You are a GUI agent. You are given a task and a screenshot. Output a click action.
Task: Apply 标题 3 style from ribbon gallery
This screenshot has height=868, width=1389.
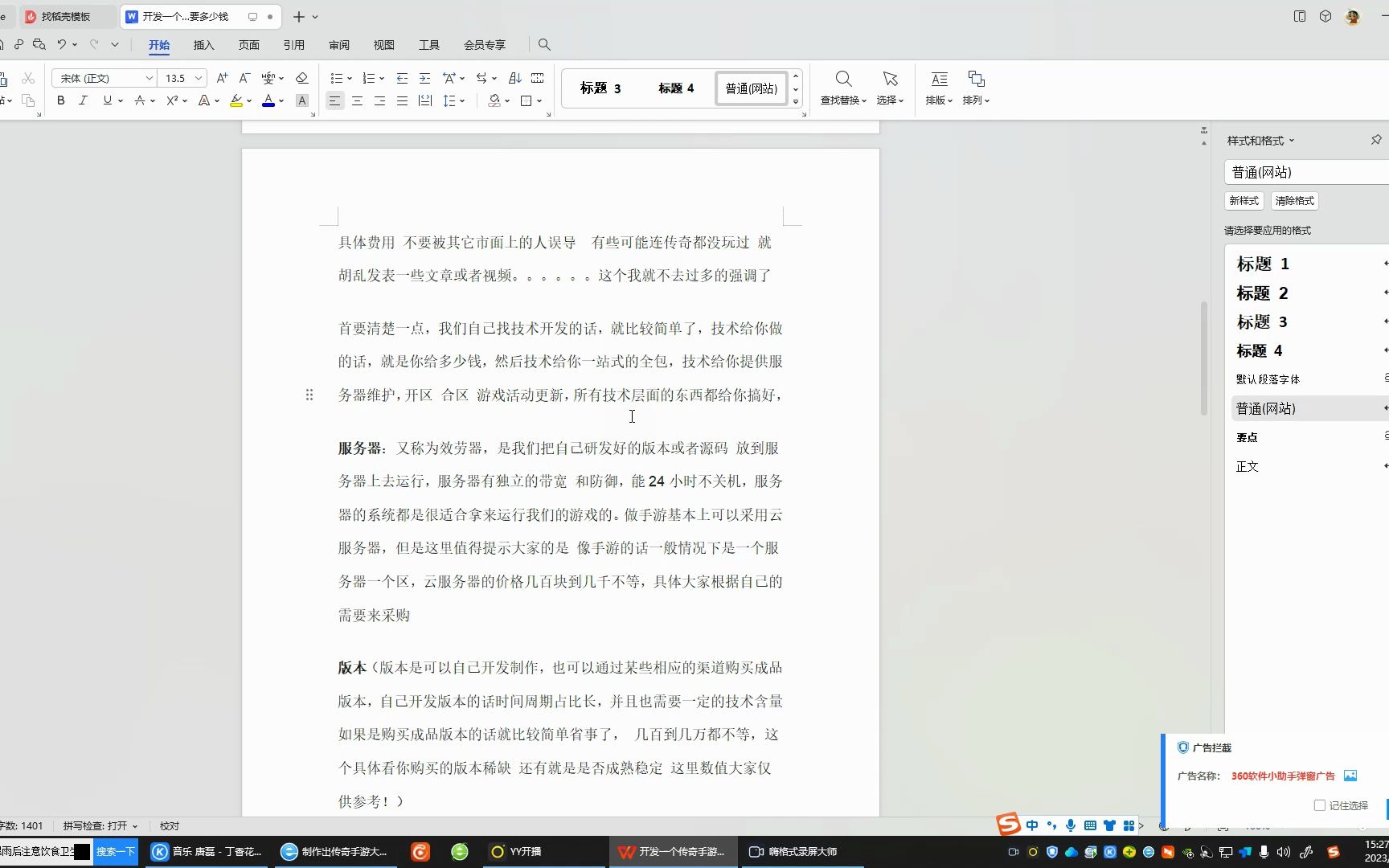pos(600,88)
